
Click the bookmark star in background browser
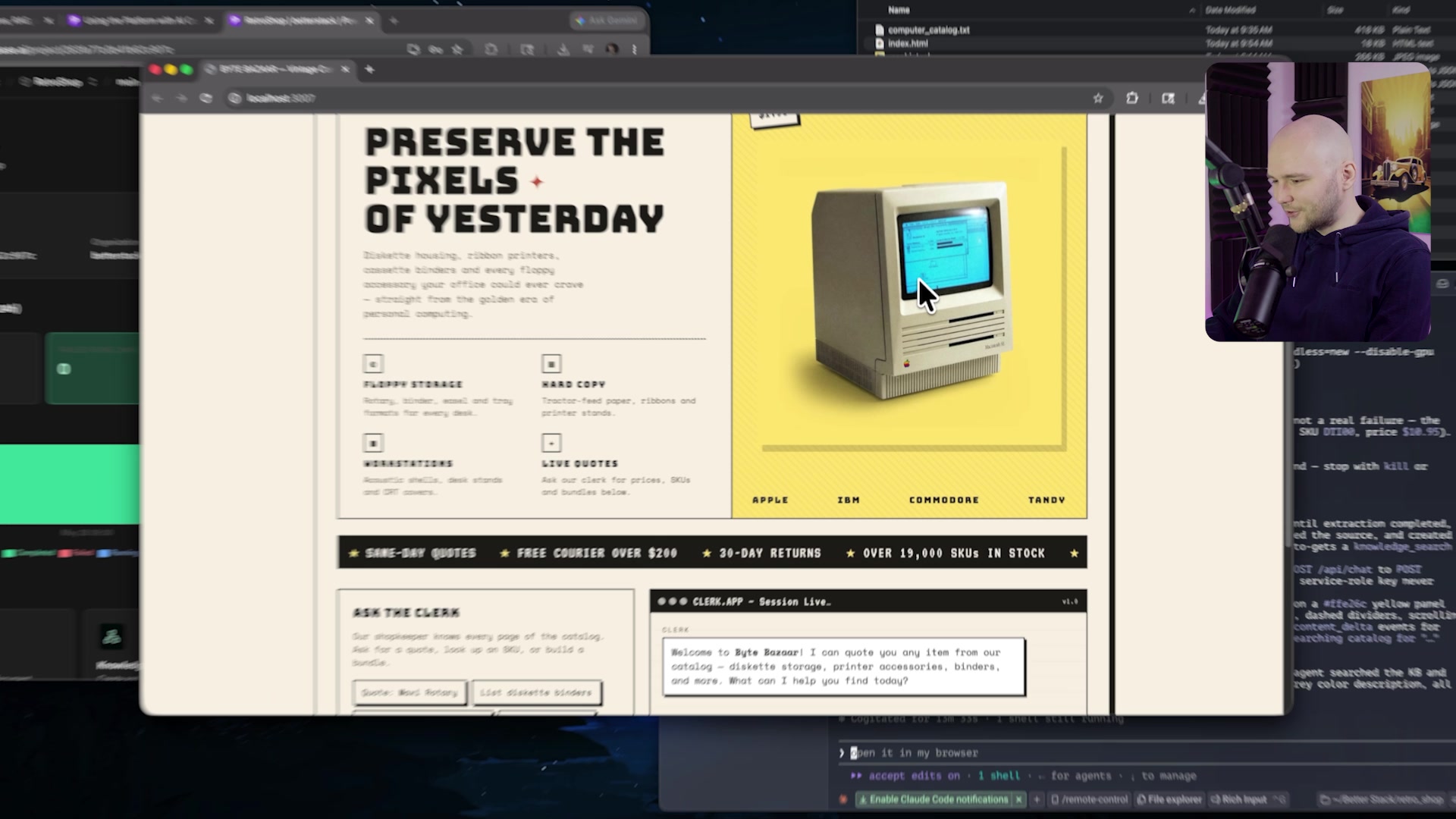(457, 49)
